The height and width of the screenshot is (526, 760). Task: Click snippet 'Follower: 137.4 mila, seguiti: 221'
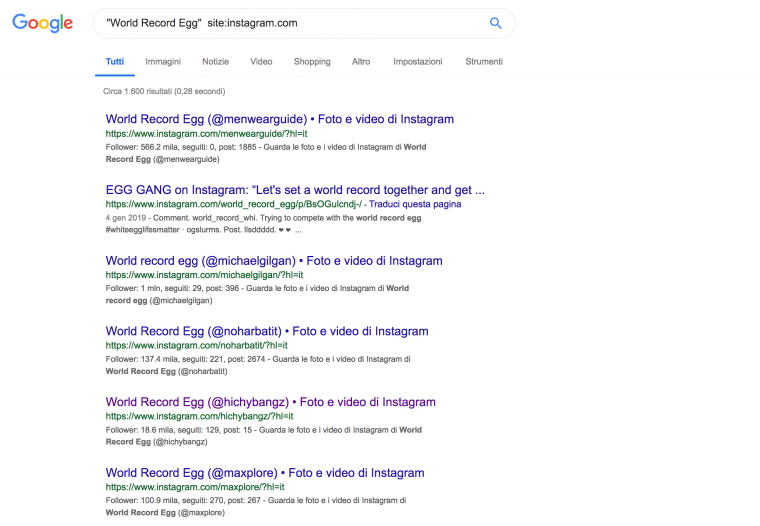point(258,365)
